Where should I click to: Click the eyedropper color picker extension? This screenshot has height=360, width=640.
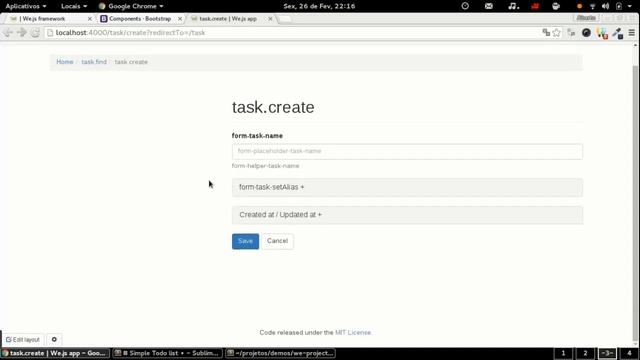pyautogui.click(x=618, y=33)
